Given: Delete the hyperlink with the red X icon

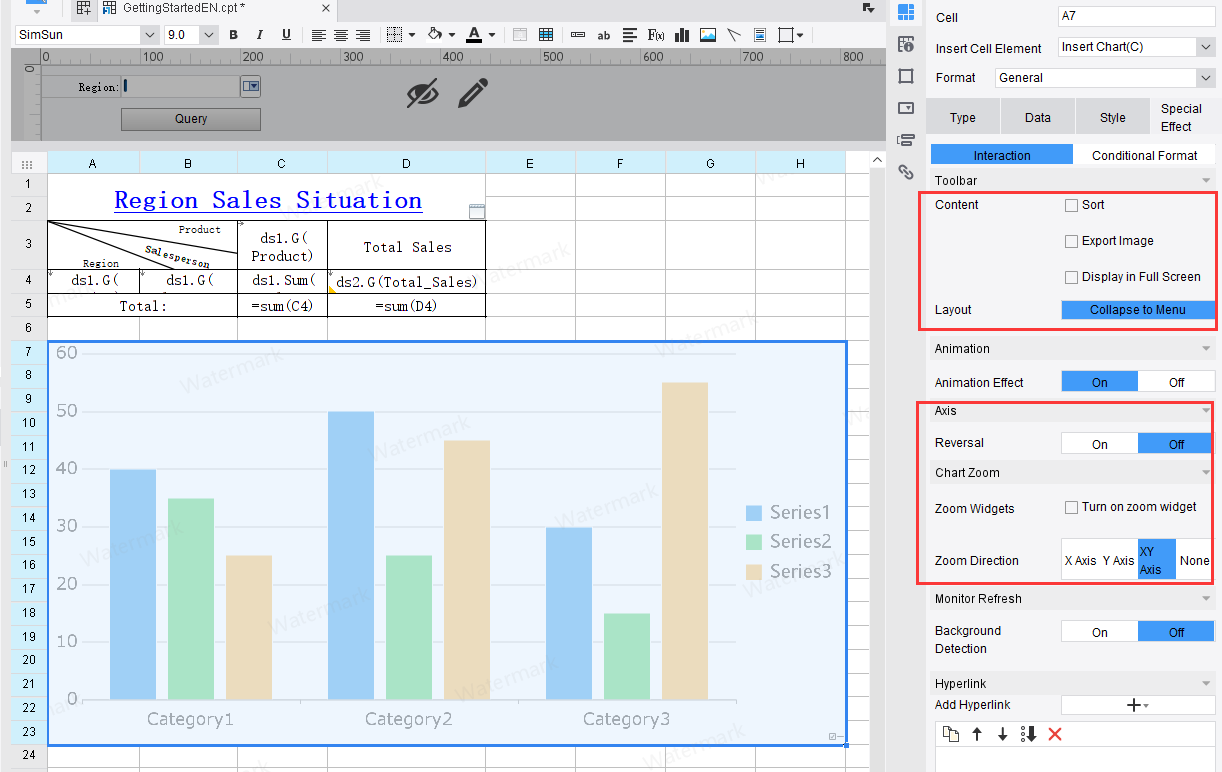Looking at the screenshot, I should pyautogui.click(x=1054, y=734).
